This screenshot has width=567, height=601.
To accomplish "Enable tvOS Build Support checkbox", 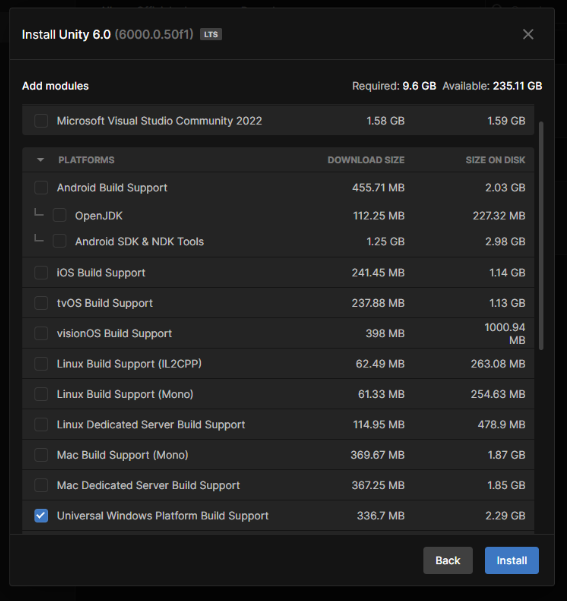I will 41,303.
